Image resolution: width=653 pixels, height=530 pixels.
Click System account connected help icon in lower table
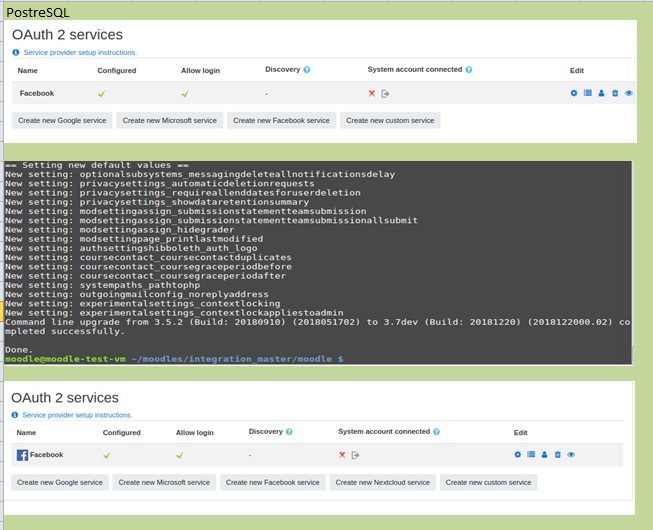tap(436, 432)
